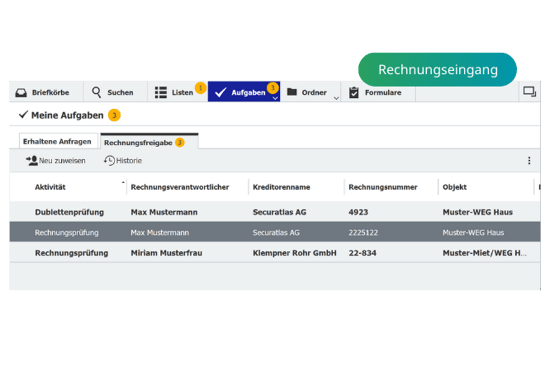Expand the Ordner dropdown chevron
550x371 pixels.
click(336, 98)
